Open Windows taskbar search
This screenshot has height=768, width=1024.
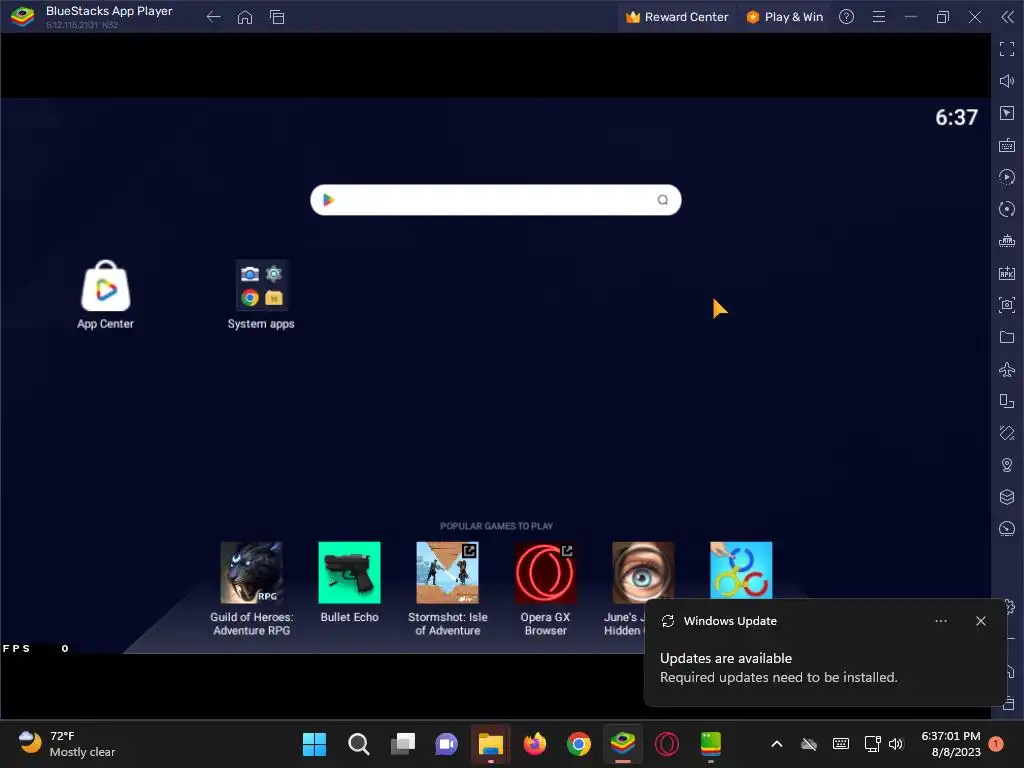pyautogui.click(x=359, y=744)
